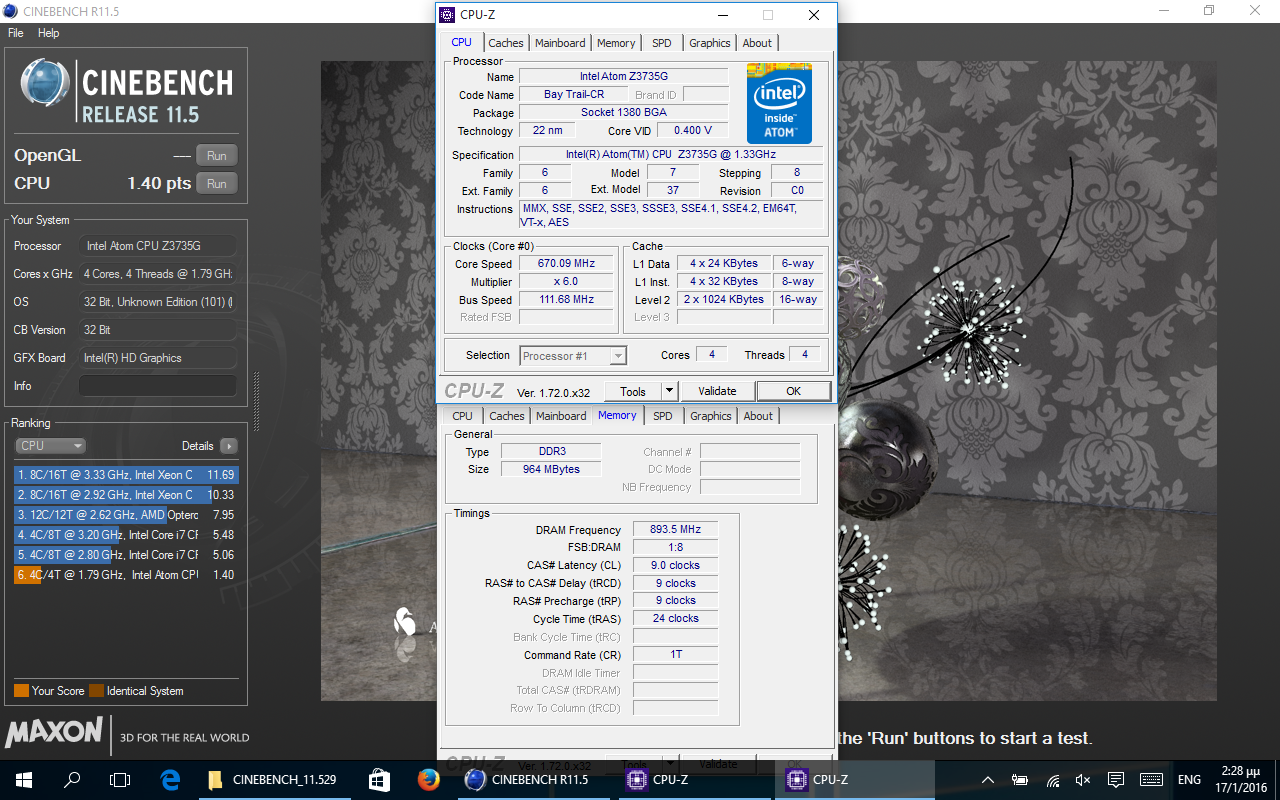Launch Firefox from taskbar

coord(429,780)
